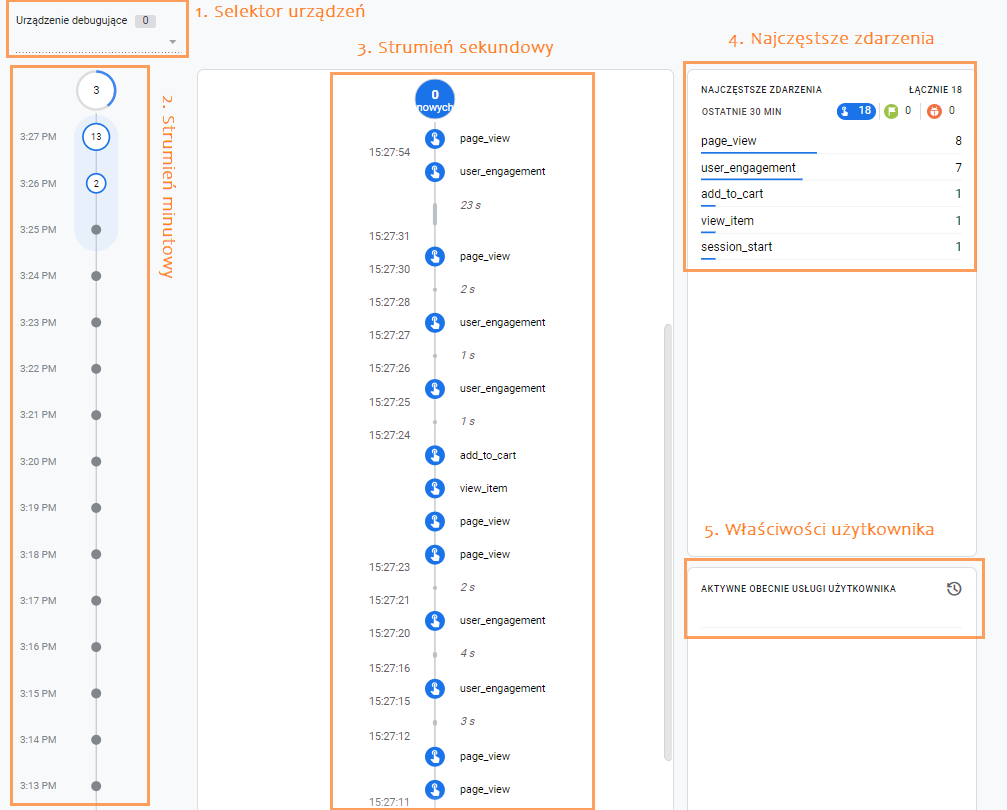
Task: Click the seconds stream vertical scrollbar
Action: coord(668,542)
